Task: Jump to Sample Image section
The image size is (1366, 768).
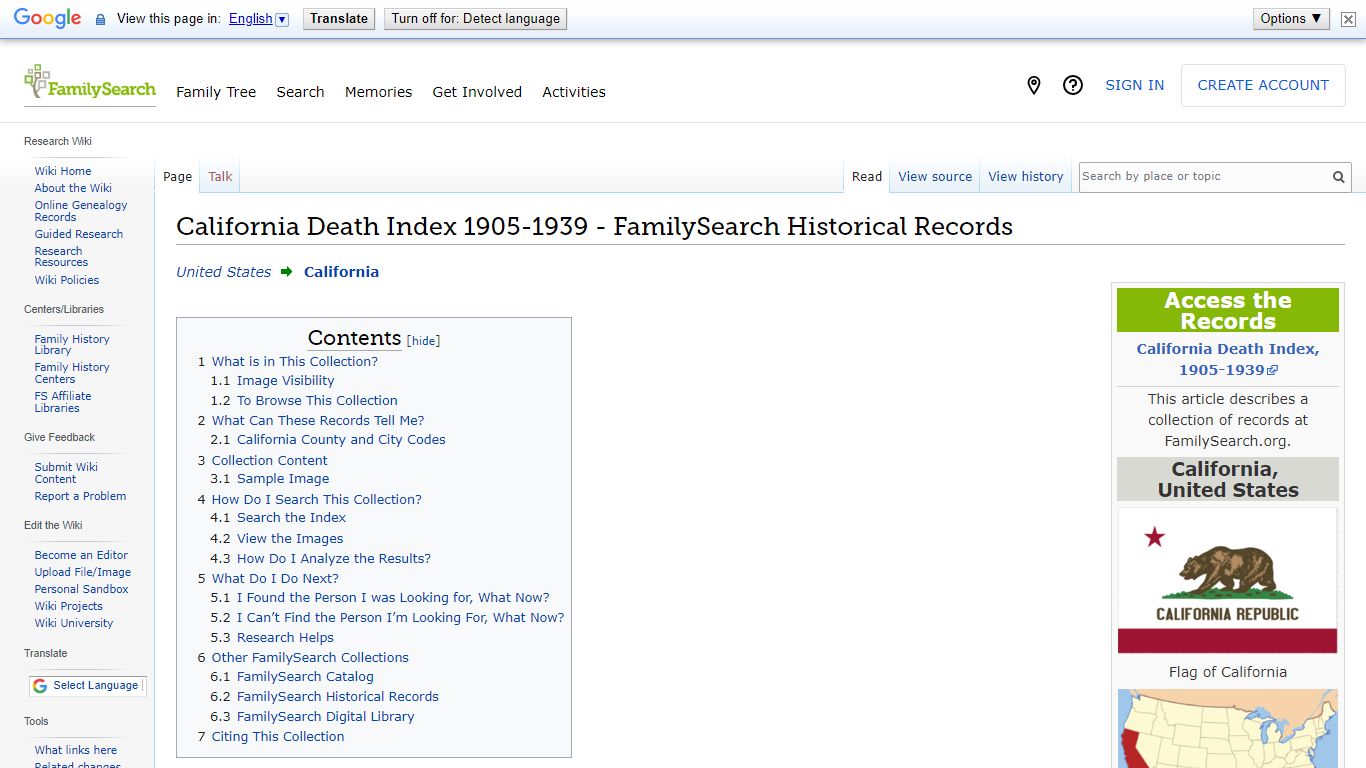Action: [x=283, y=479]
